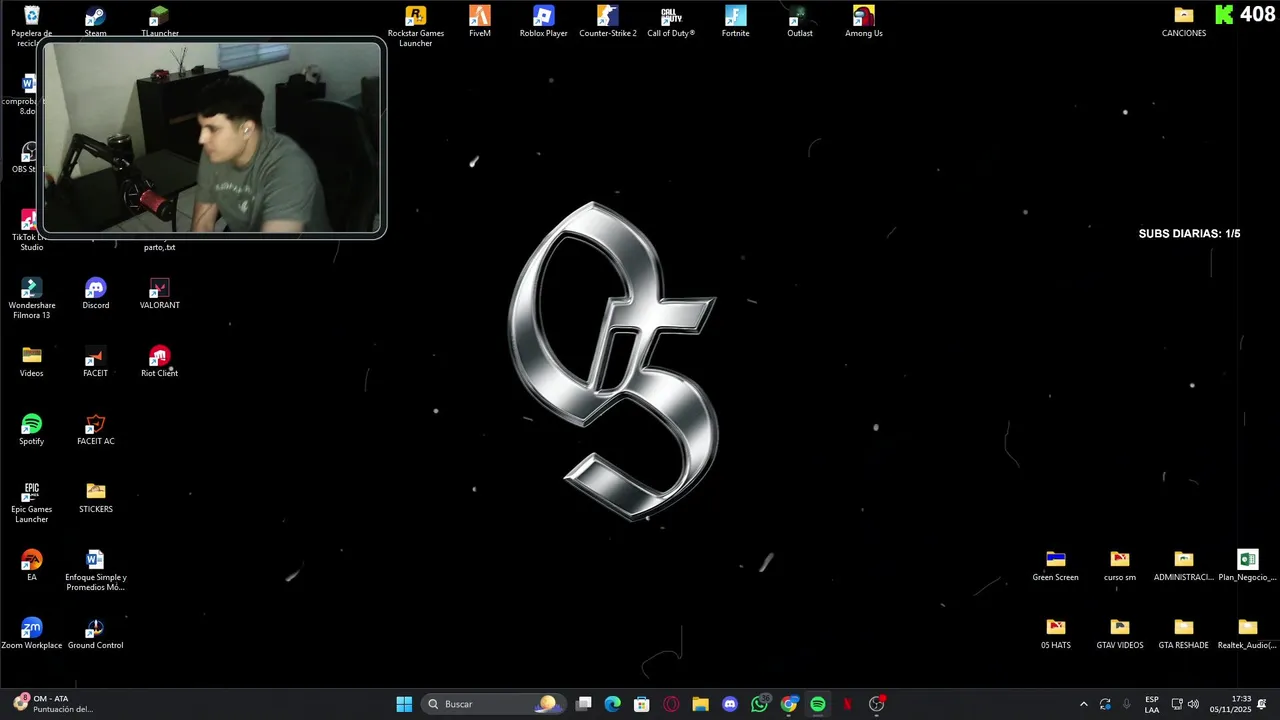The image size is (1280, 720).
Task: Launch Counter-Strike 2 desktop icon
Action: coord(608,21)
